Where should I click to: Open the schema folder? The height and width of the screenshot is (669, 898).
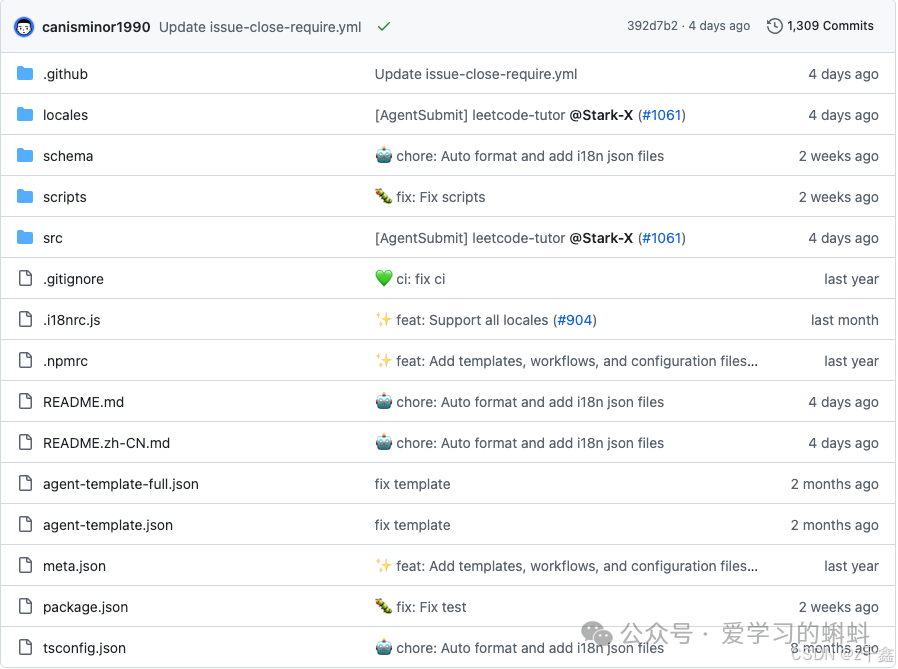pyautogui.click(x=68, y=156)
